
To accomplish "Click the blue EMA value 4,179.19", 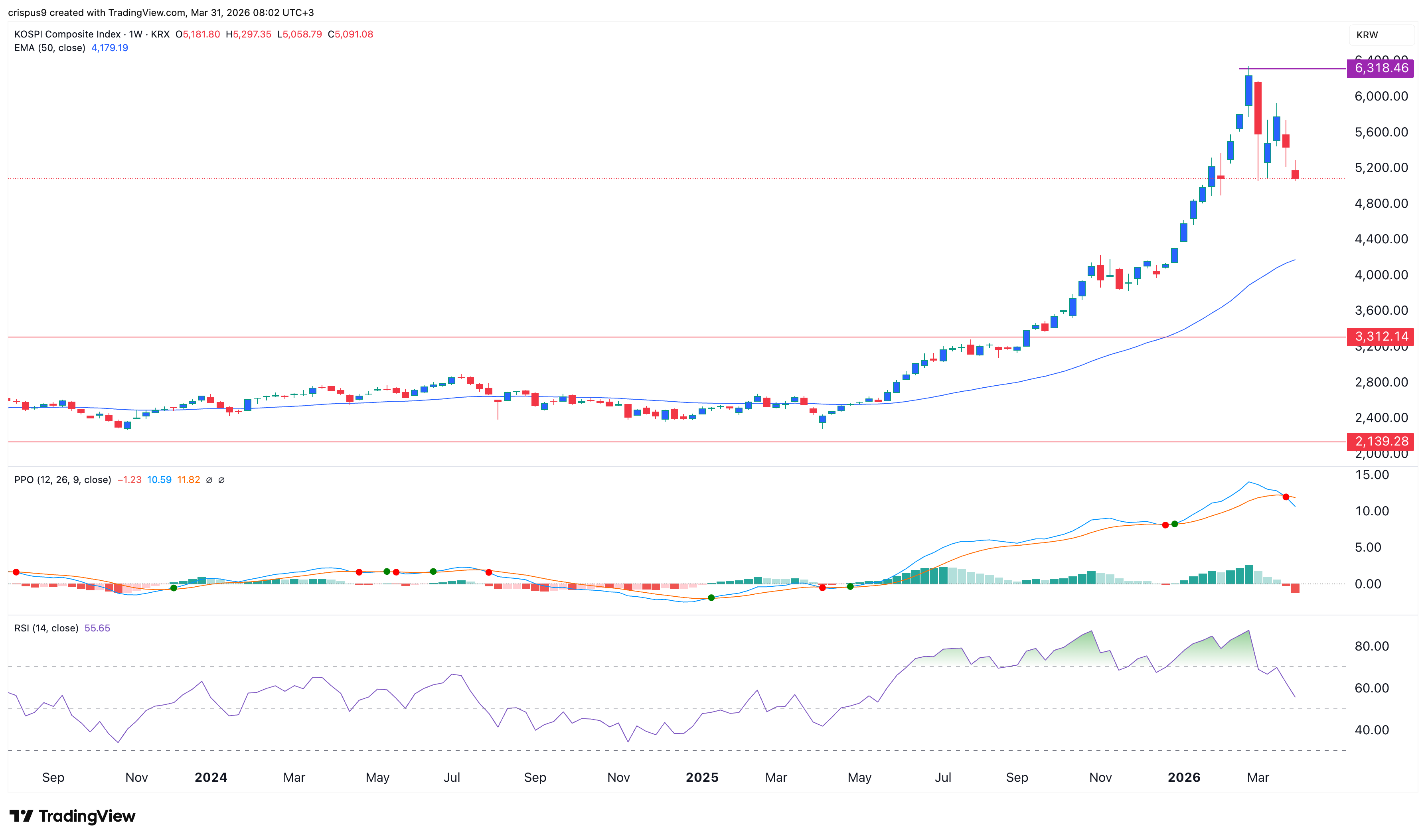I will [109, 48].
